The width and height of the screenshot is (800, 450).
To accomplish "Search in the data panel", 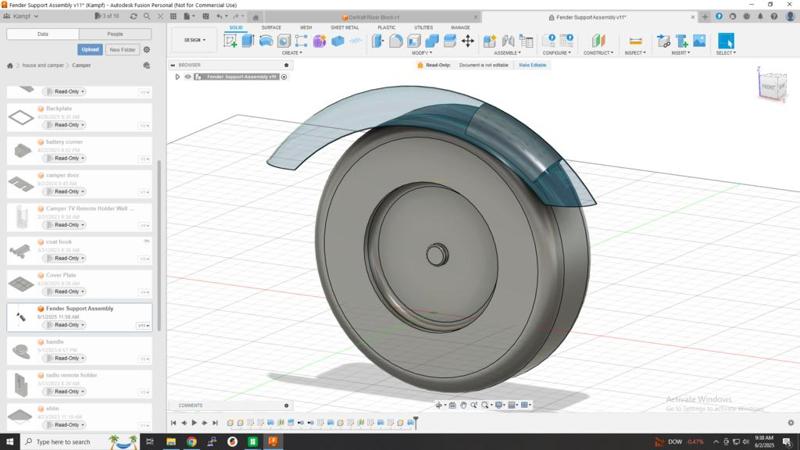I will tap(147, 16).
